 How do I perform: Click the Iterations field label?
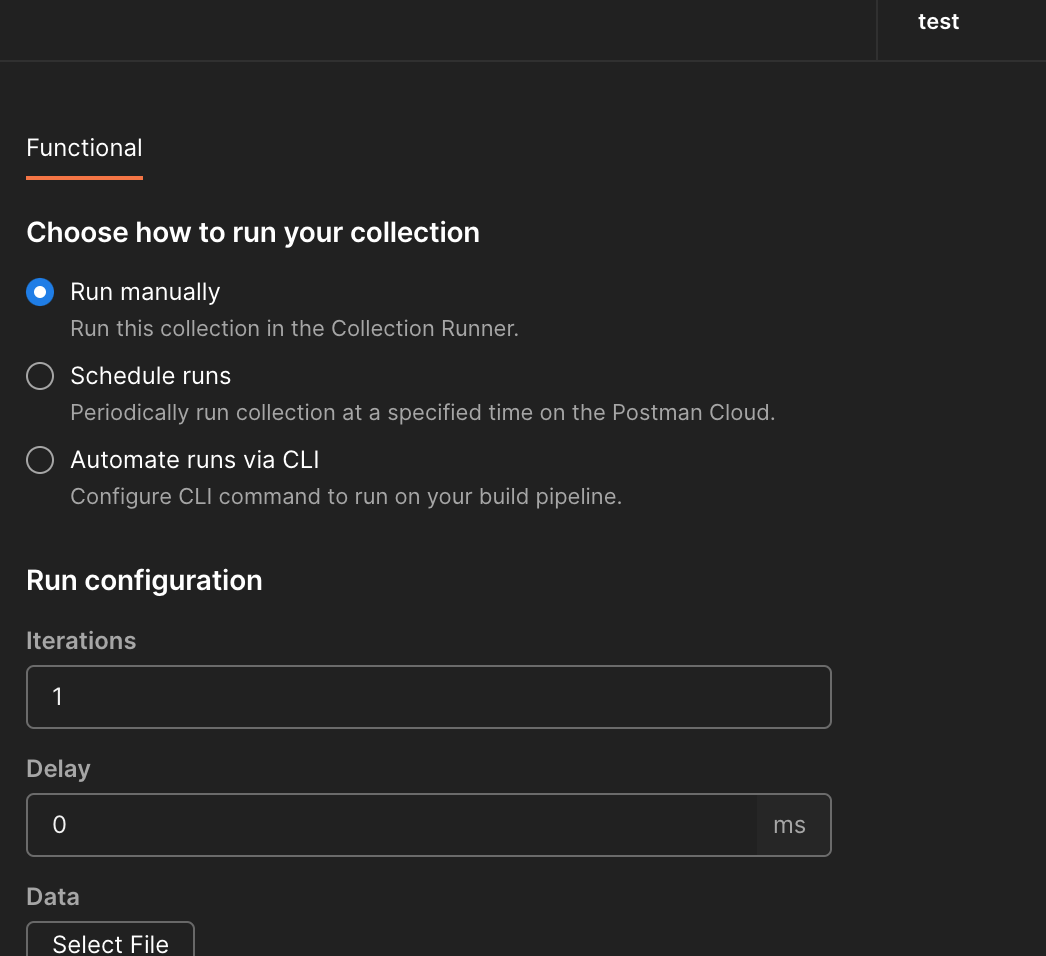81,640
